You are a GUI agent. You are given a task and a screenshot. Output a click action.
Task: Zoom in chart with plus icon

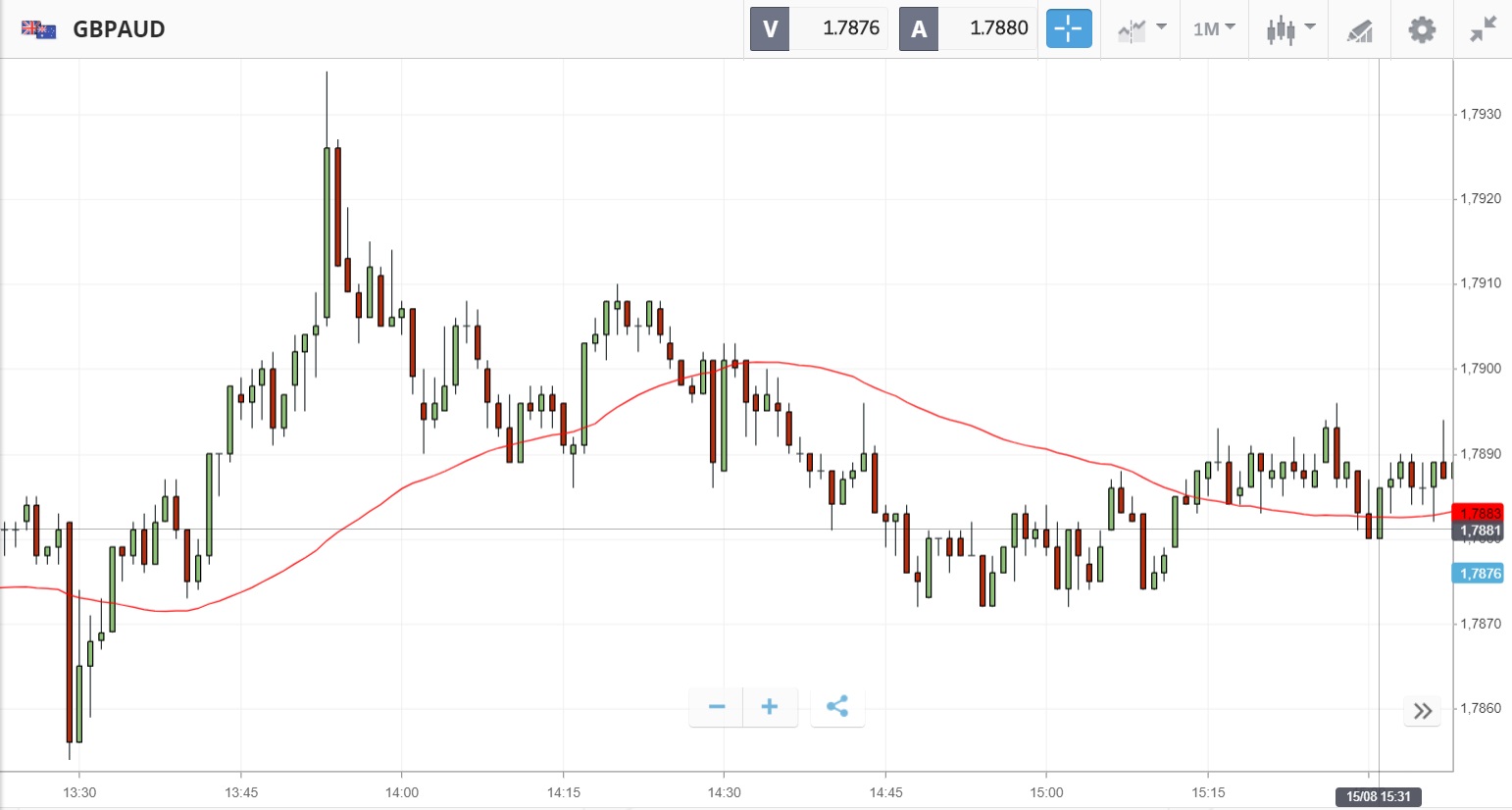point(770,707)
